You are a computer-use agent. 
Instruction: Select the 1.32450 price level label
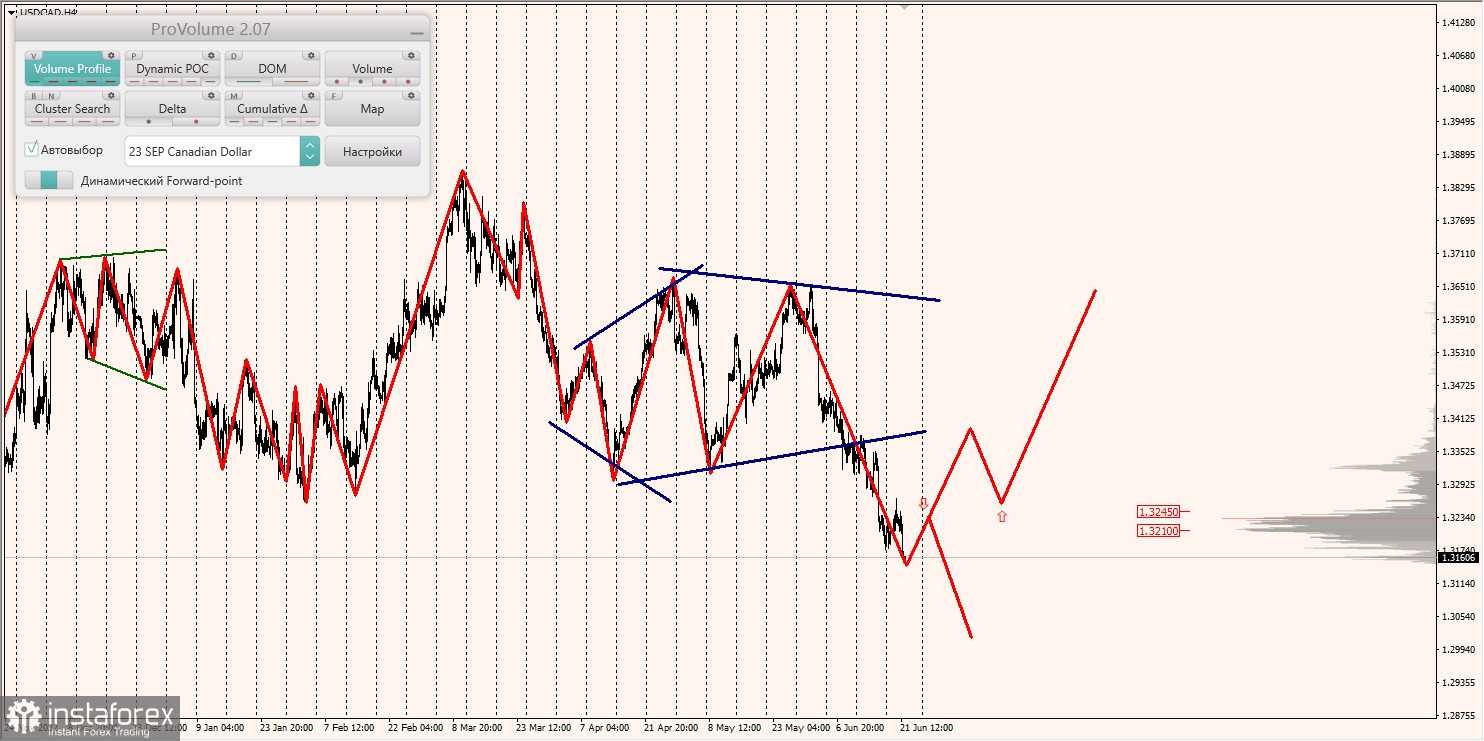(1158, 512)
